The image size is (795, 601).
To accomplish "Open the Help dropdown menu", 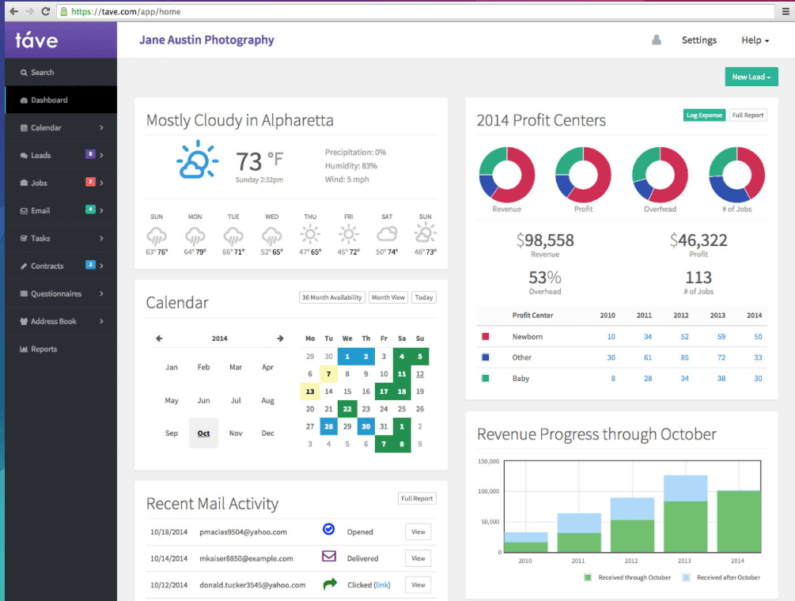I will (x=755, y=40).
